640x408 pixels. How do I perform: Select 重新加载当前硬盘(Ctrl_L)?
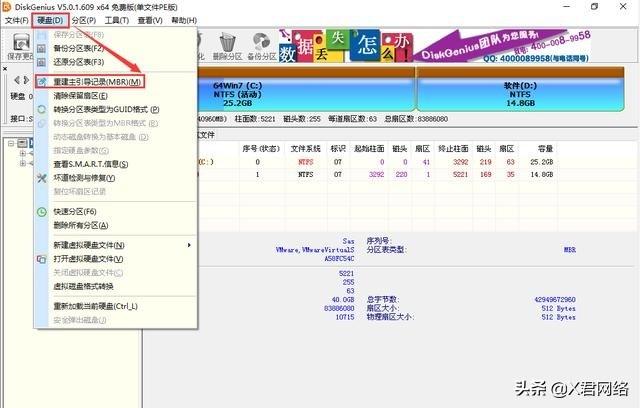(95, 306)
